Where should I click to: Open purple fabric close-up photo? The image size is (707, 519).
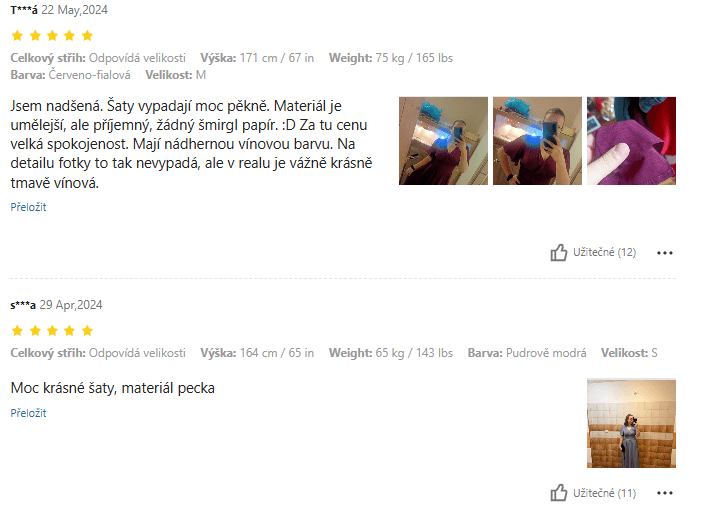click(x=631, y=141)
